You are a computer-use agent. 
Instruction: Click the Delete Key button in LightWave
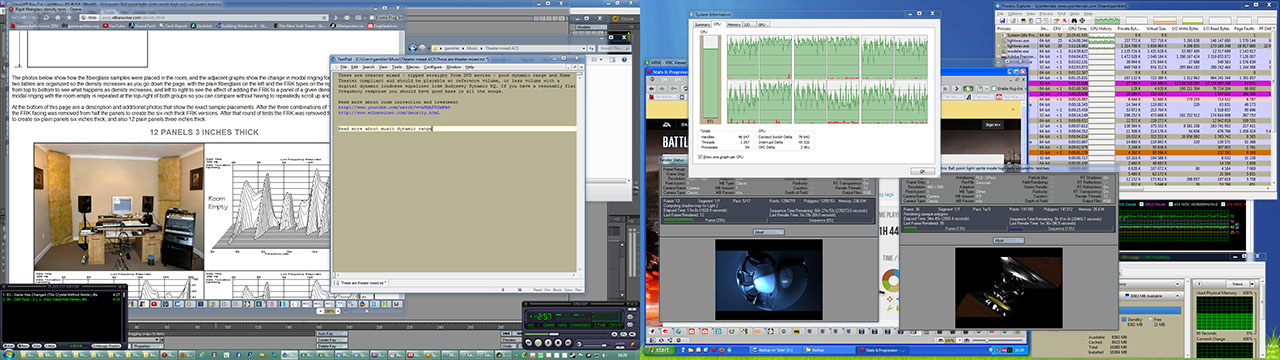coord(332,346)
